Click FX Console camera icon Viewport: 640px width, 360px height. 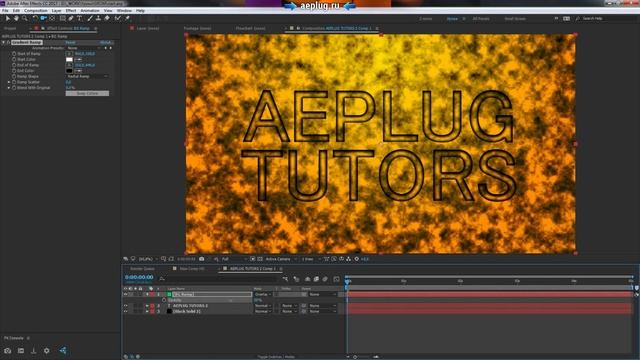click(8, 351)
